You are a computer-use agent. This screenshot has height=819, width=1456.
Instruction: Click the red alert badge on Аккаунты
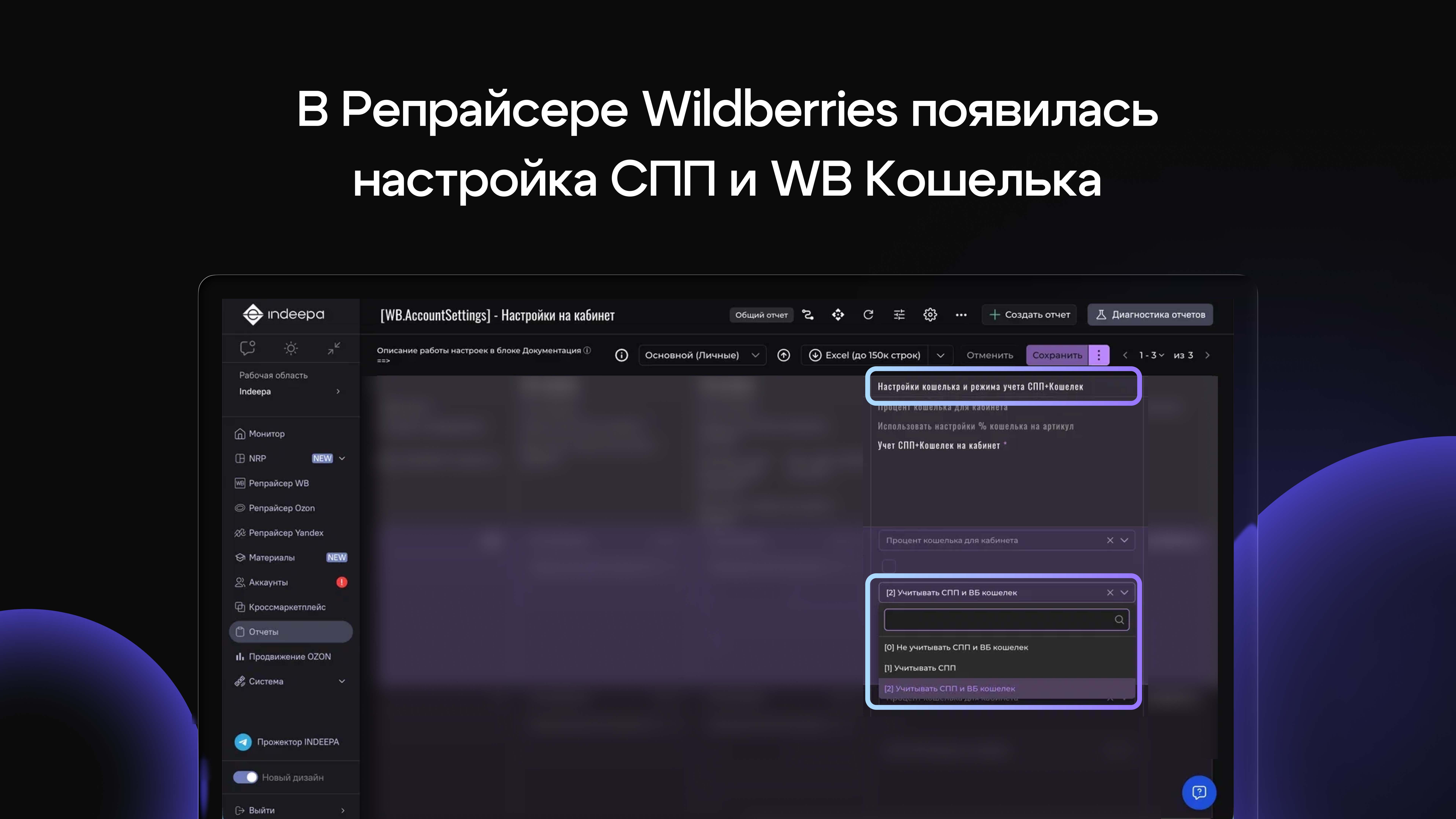click(x=342, y=582)
